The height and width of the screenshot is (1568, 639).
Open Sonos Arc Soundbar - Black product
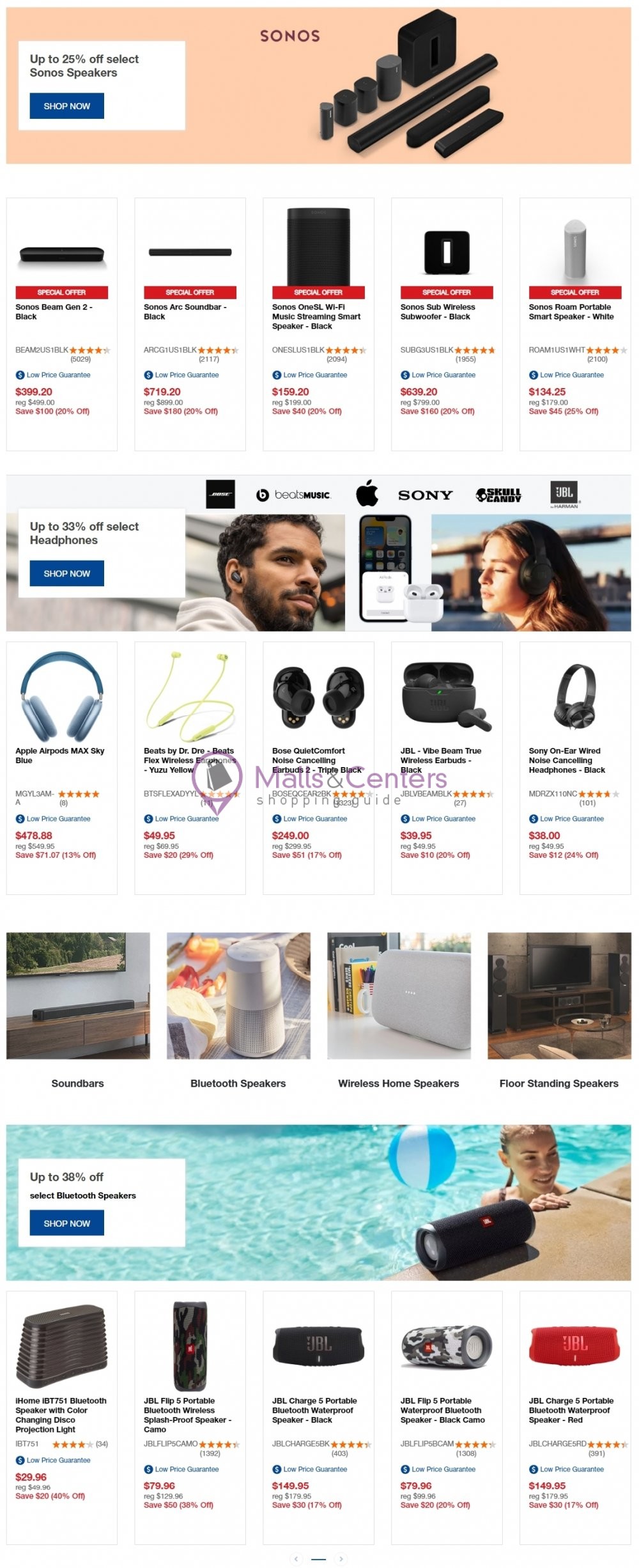tap(185, 311)
